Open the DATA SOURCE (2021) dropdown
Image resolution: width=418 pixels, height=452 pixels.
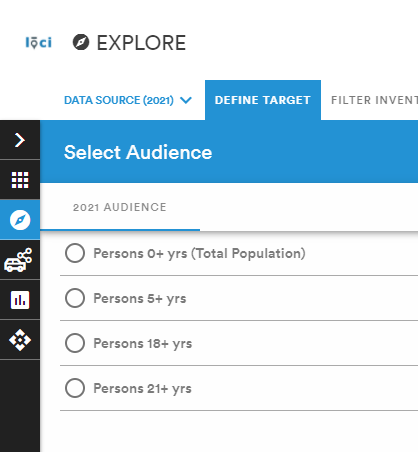point(128,100)
